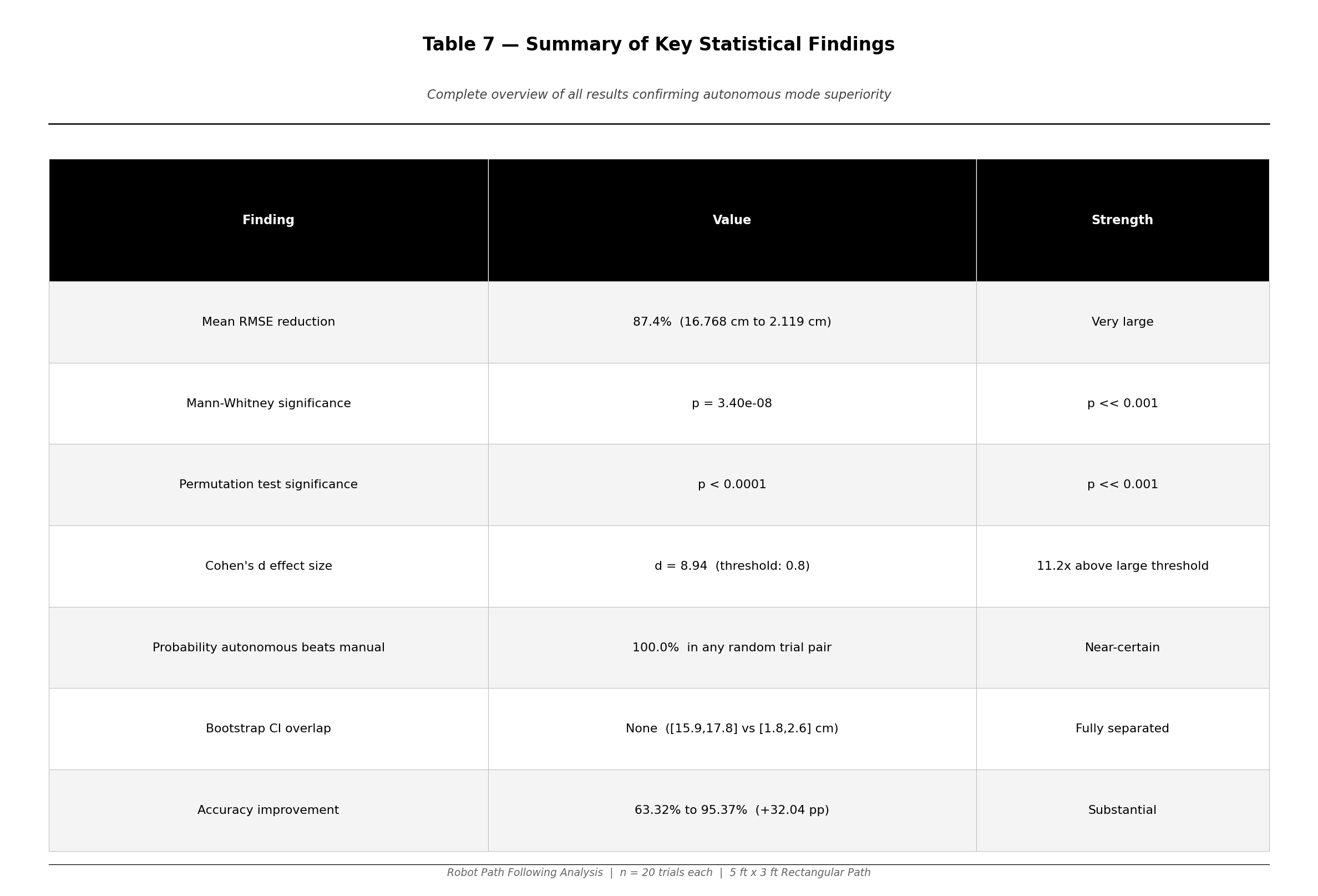Viewport: 1318px width, 896px height.
Task: Select the Permutation test significance cell
Action: tap(268, 485)
